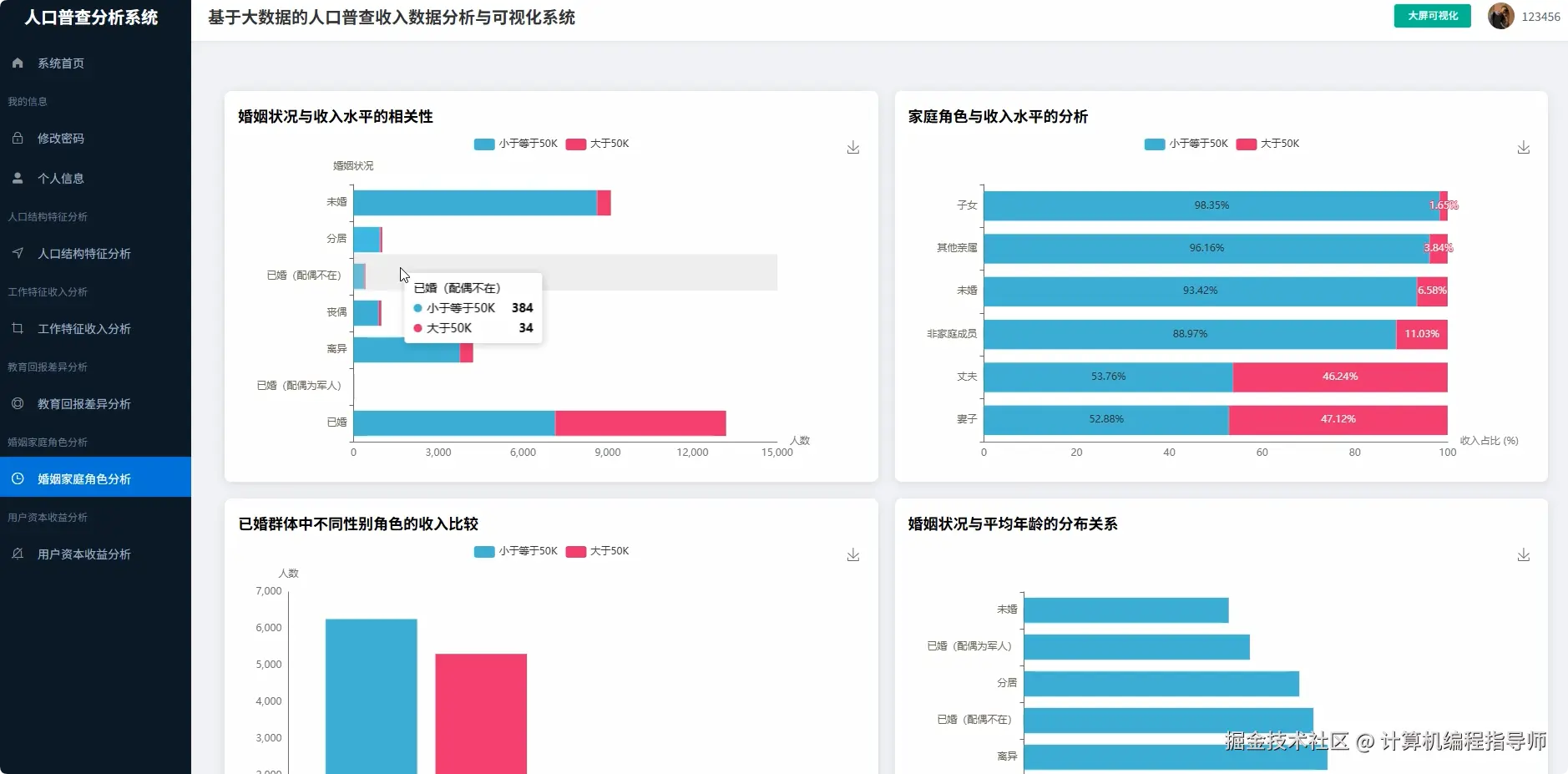
Task: Open the 个人信息 menu item
Action: coord(95,178)
